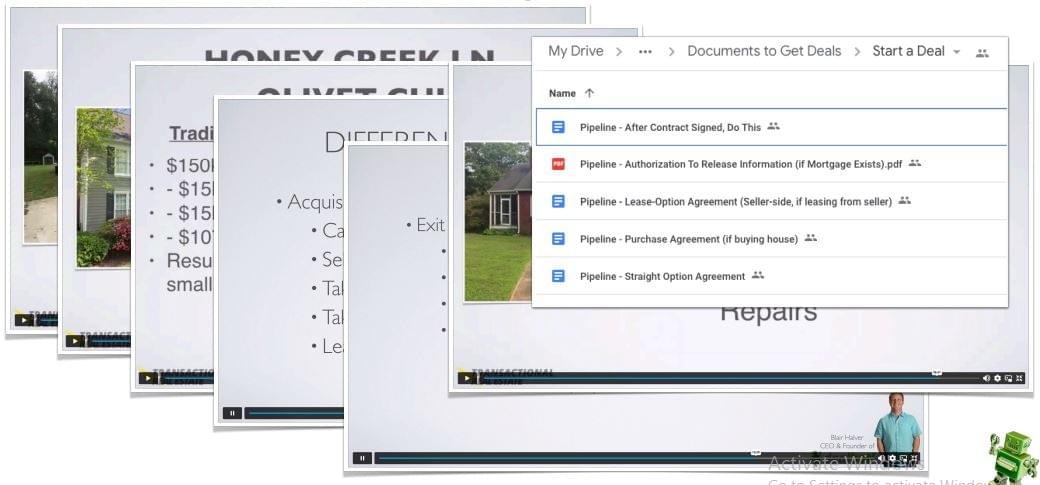This screenshot has height=485, width=1040.
Task: Select the Start a Deal breadcrumb label
Action: pos(908,51)
